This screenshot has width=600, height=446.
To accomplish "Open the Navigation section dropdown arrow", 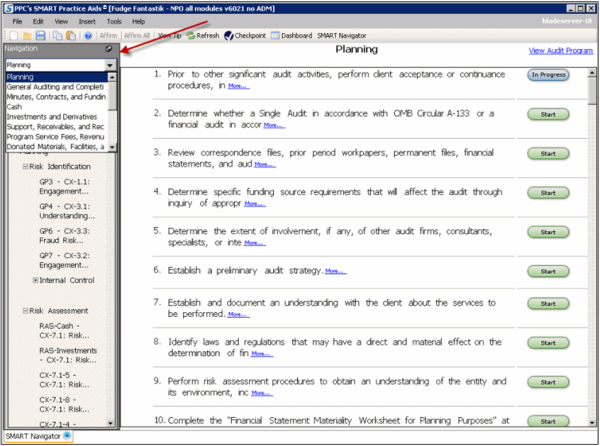I will [x=111, y=64].
